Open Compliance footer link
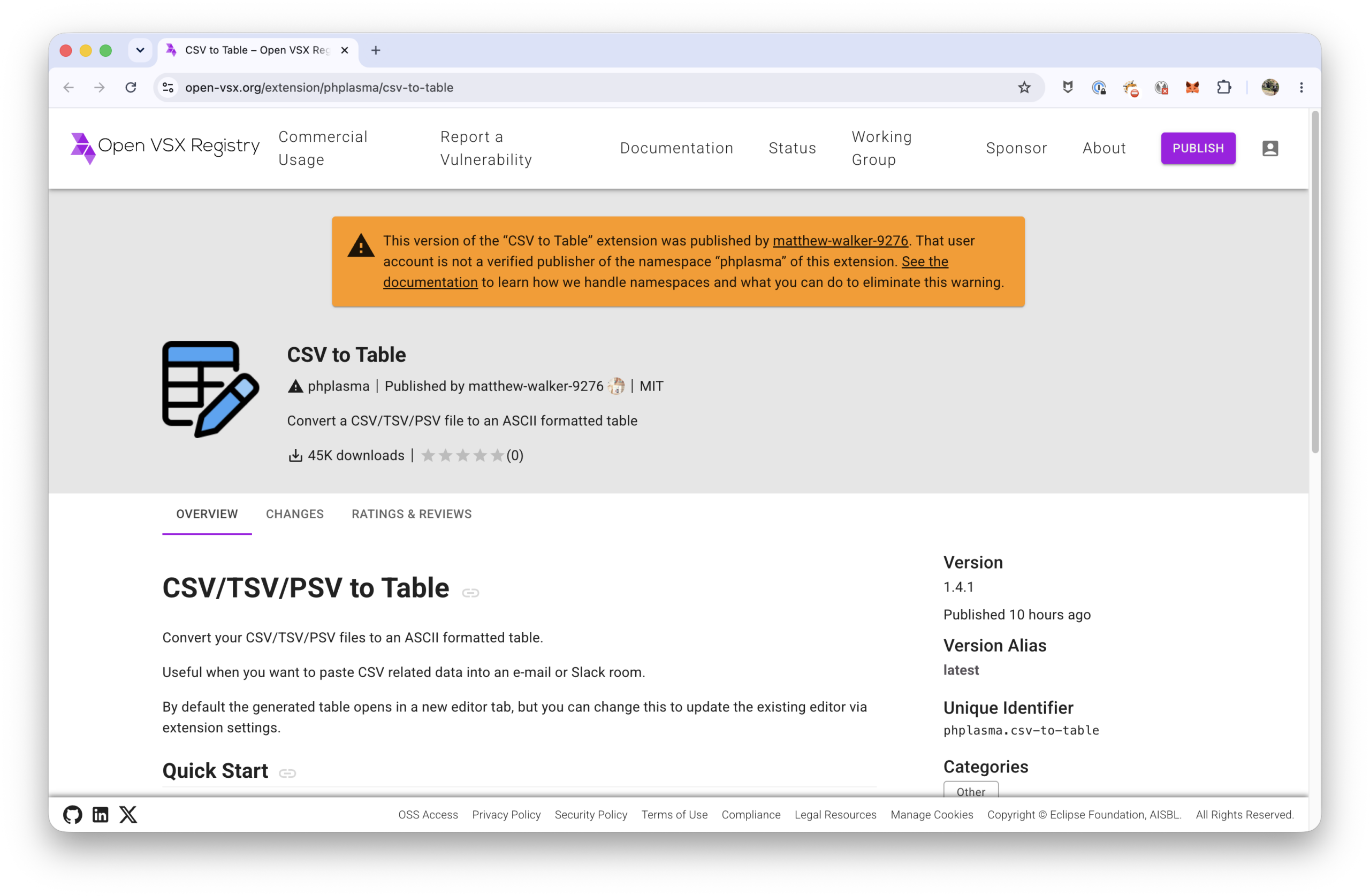This screenshot has height=896, width=1370. pos(751,814)
